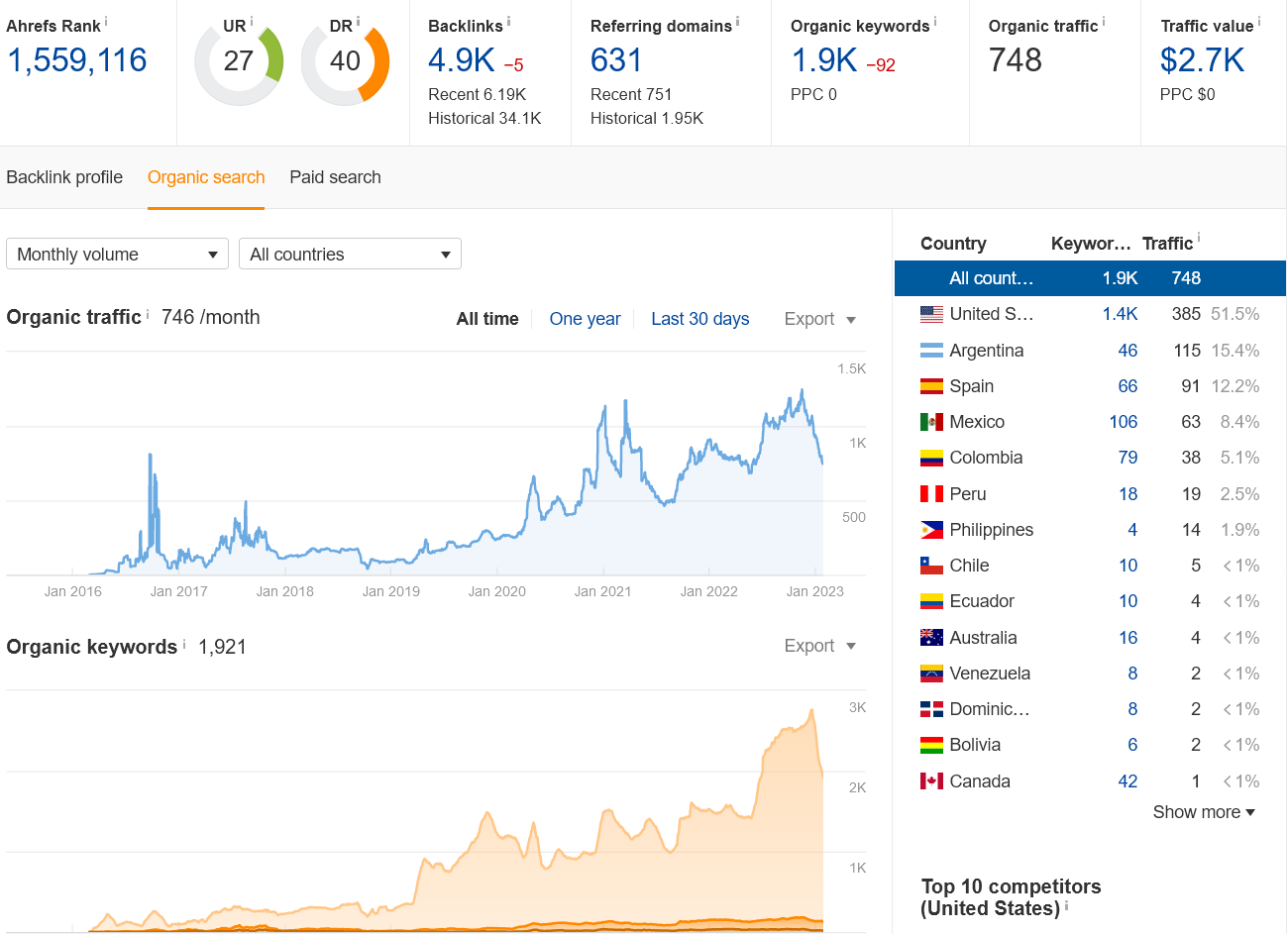Click the Mexico flag icon
1288x934 pixels.
tap(931, 422)
